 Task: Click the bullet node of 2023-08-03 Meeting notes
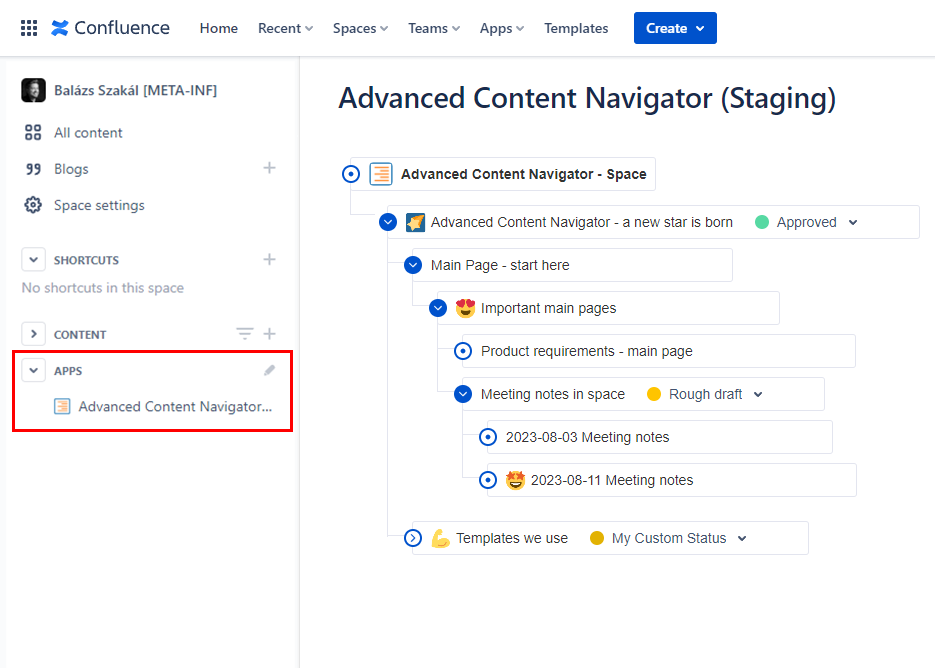[488, 437]
